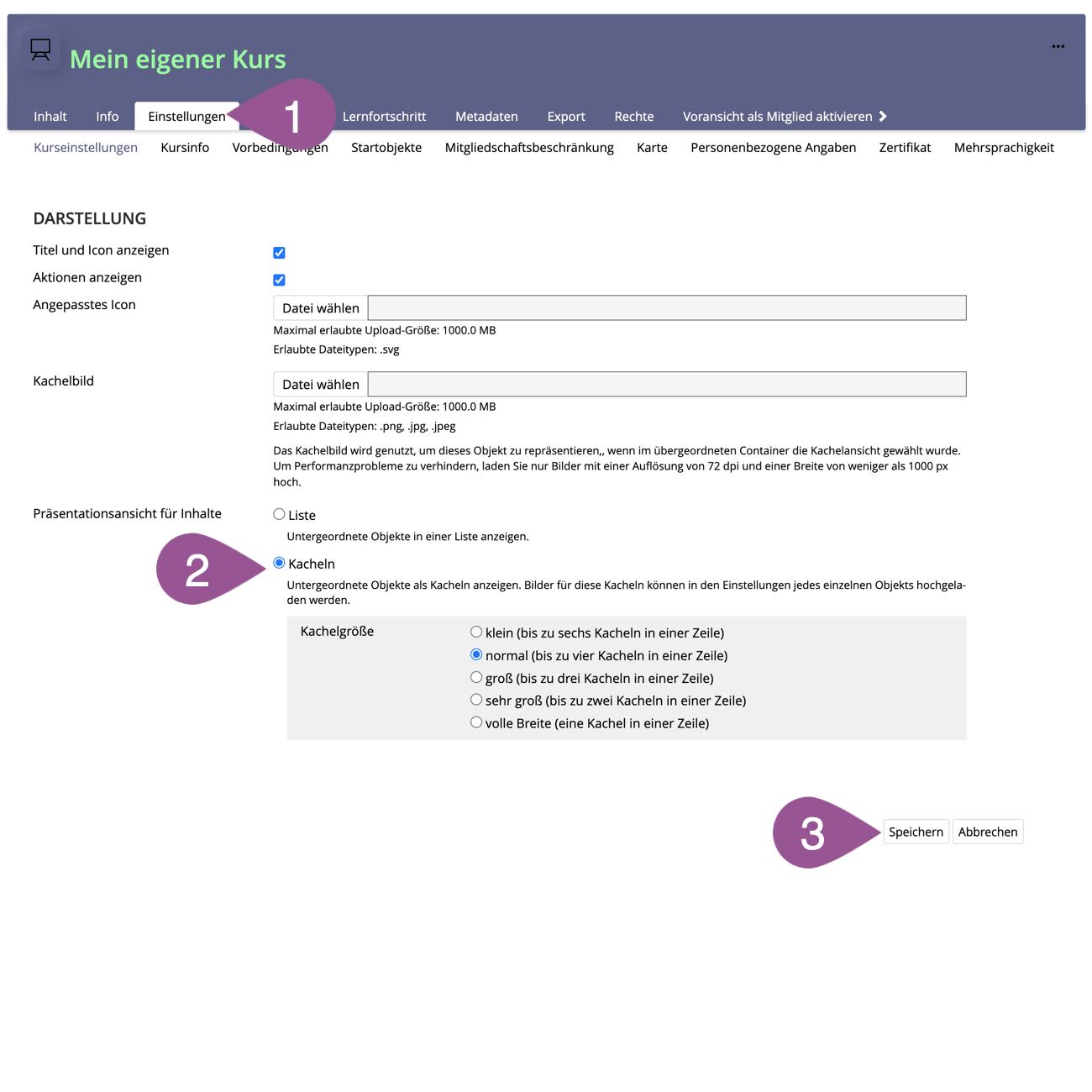
Task: Select volle Breite tile size
Action: coord(476,722)
